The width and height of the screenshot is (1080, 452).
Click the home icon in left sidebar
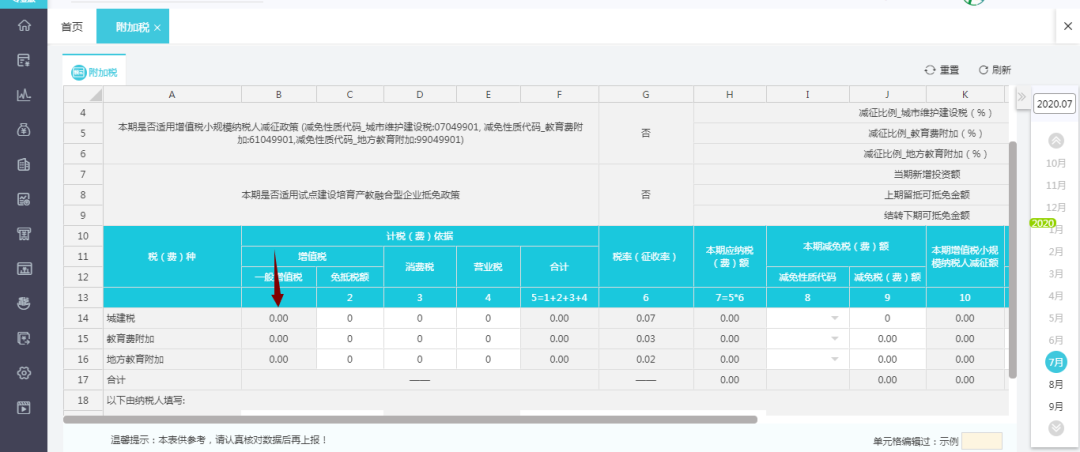coord(23,26)
